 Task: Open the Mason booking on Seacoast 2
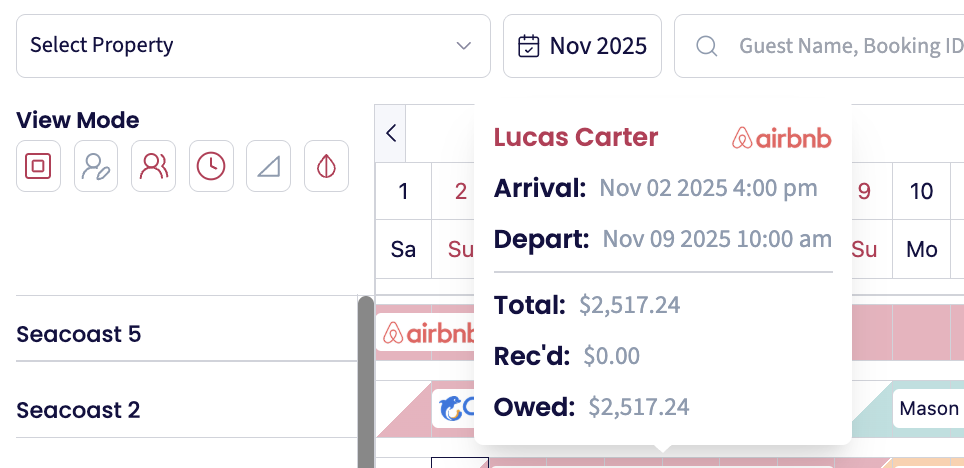coord(928,408)
